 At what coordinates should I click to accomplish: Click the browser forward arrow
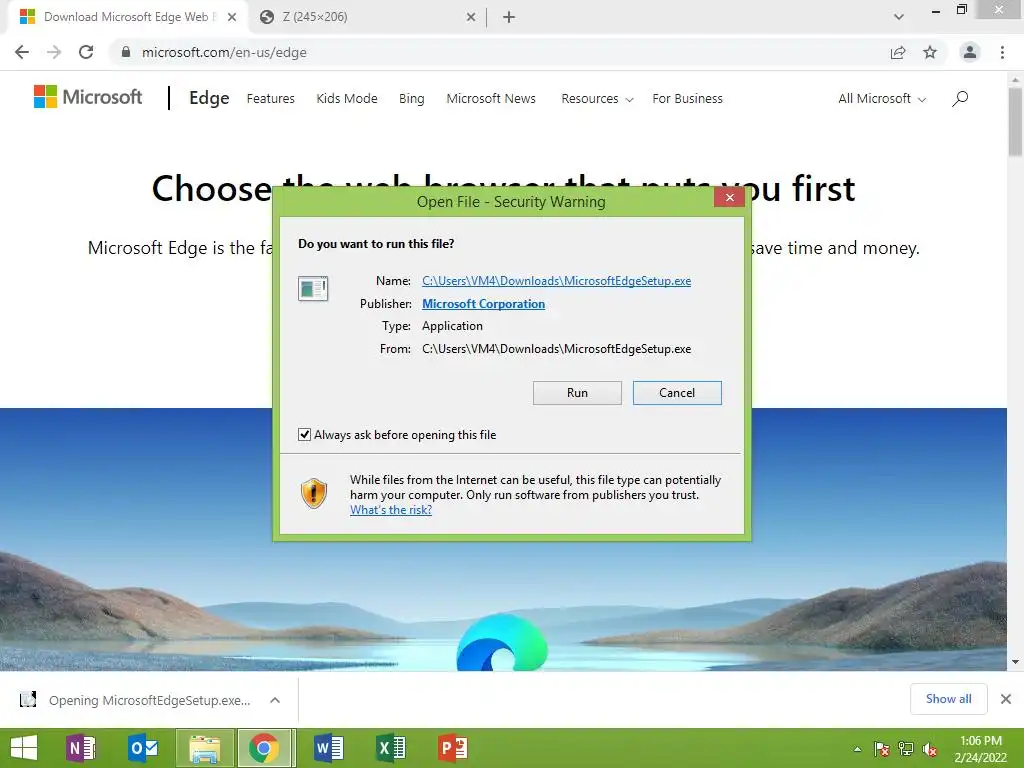point(54,52)
